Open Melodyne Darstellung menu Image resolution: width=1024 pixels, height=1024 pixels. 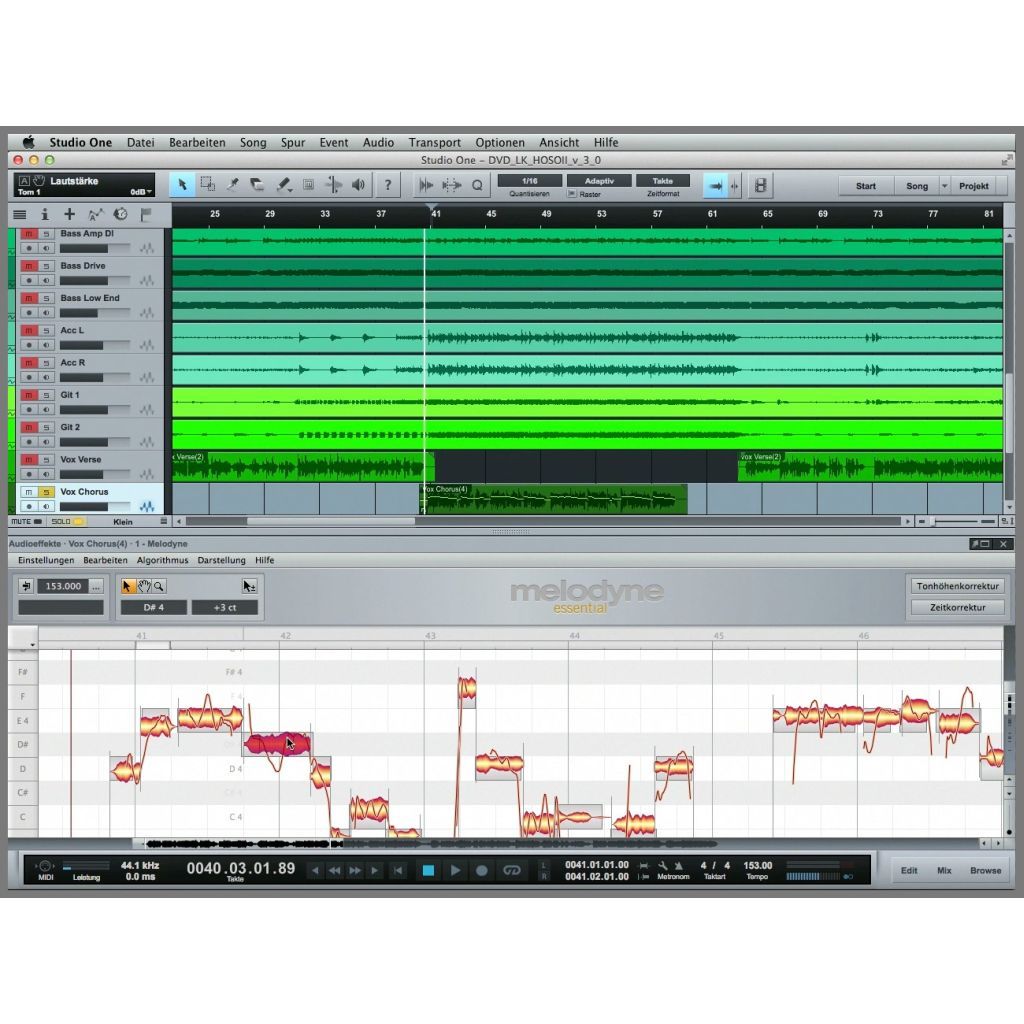pos(221,560)
